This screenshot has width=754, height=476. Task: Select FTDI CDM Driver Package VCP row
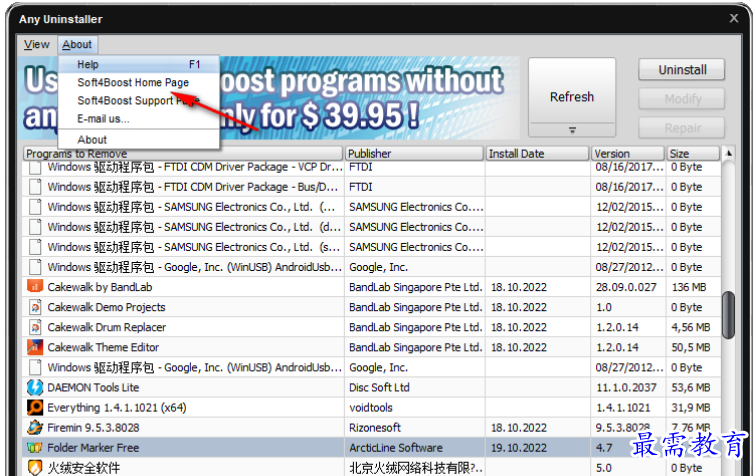click(x=372, y=167)
